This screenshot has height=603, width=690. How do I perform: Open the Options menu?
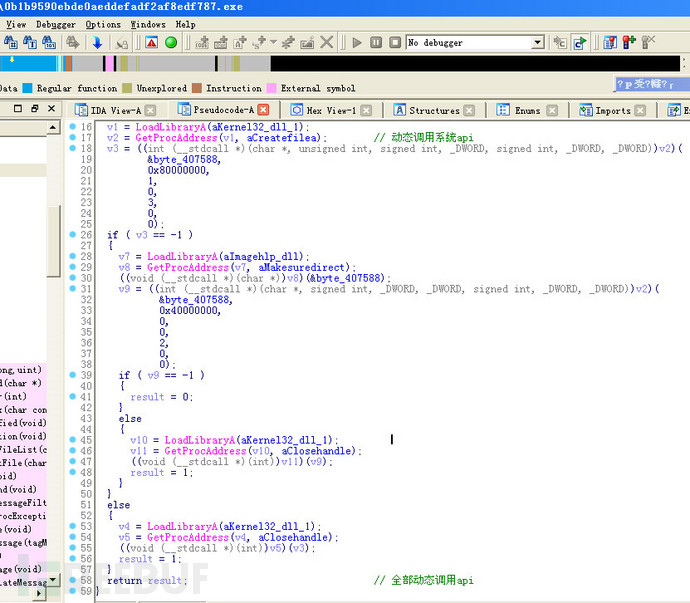pyautogui.click(x=103, y=25)
